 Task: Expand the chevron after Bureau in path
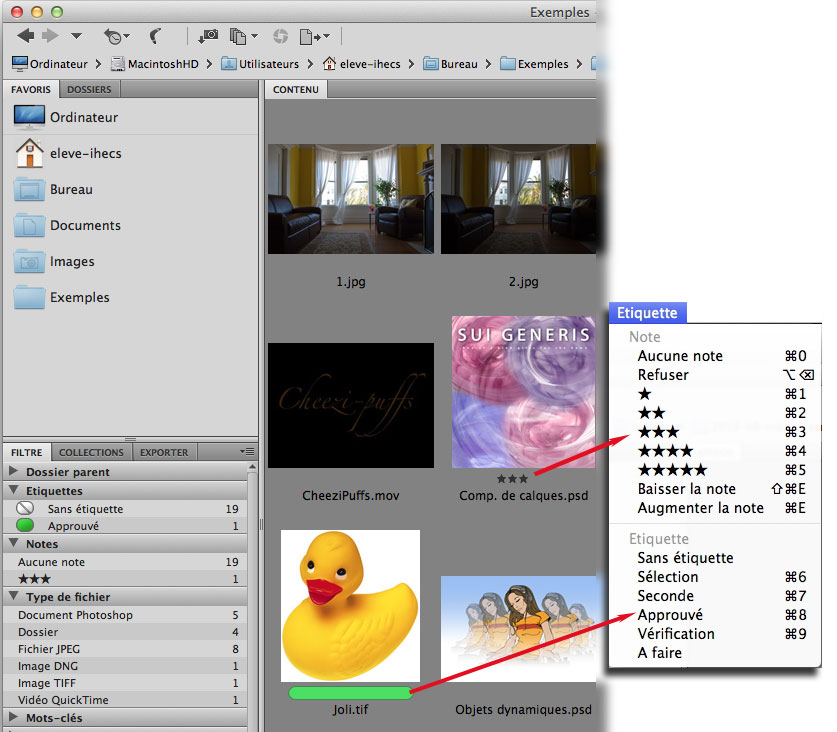click(x=488, y=64)
